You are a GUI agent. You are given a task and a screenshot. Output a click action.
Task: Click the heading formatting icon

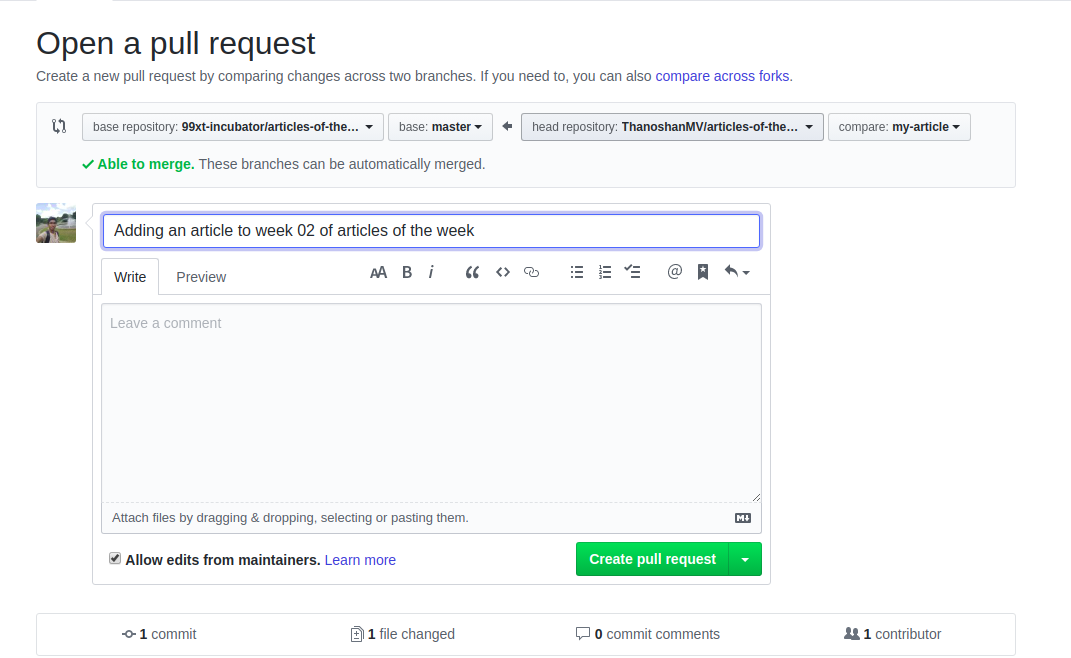(x=378, y=271)
